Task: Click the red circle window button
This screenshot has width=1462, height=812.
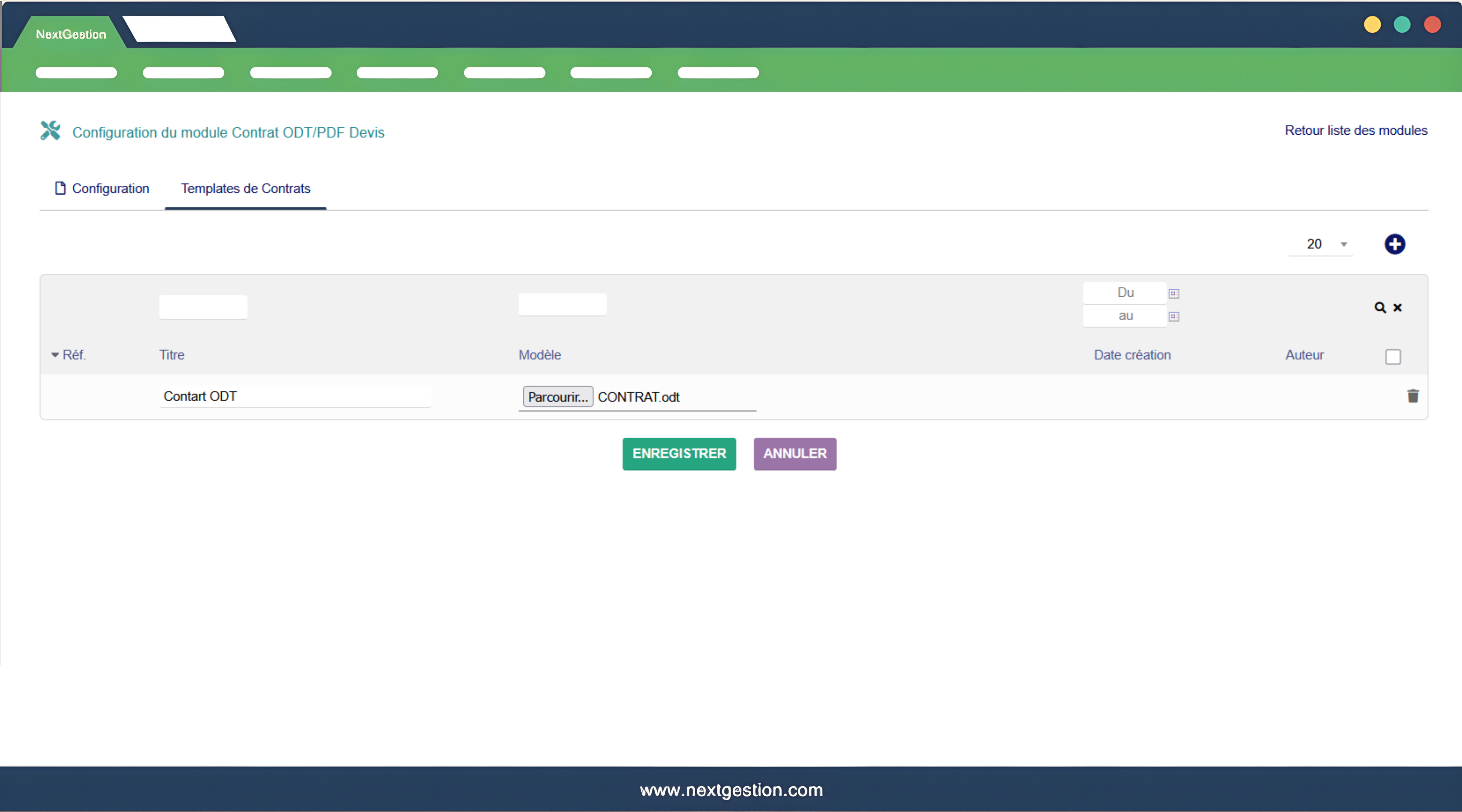Action: click(x=1432, y=25)
